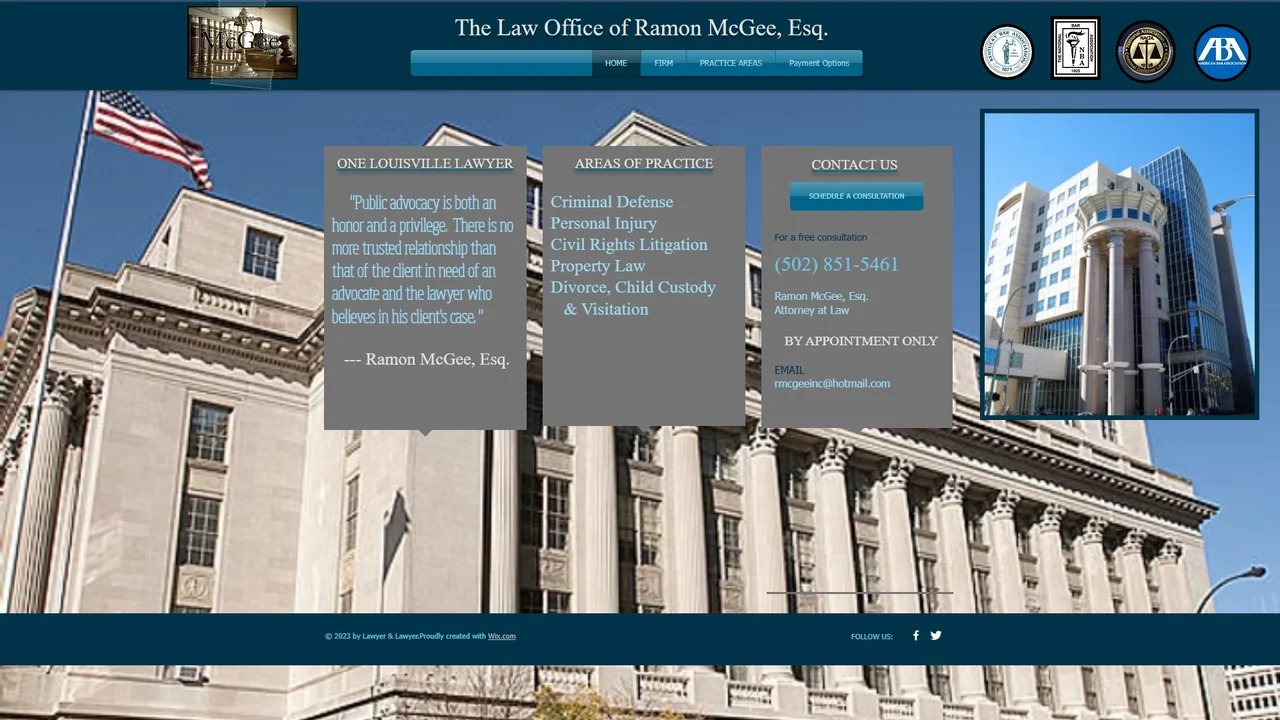Click the '© 2023 by Lawyer & Lawyer' copyright text
Image resolution: width=1280 pixels, height=720 pixels.
pyautogui.click(x=372, y=636)
